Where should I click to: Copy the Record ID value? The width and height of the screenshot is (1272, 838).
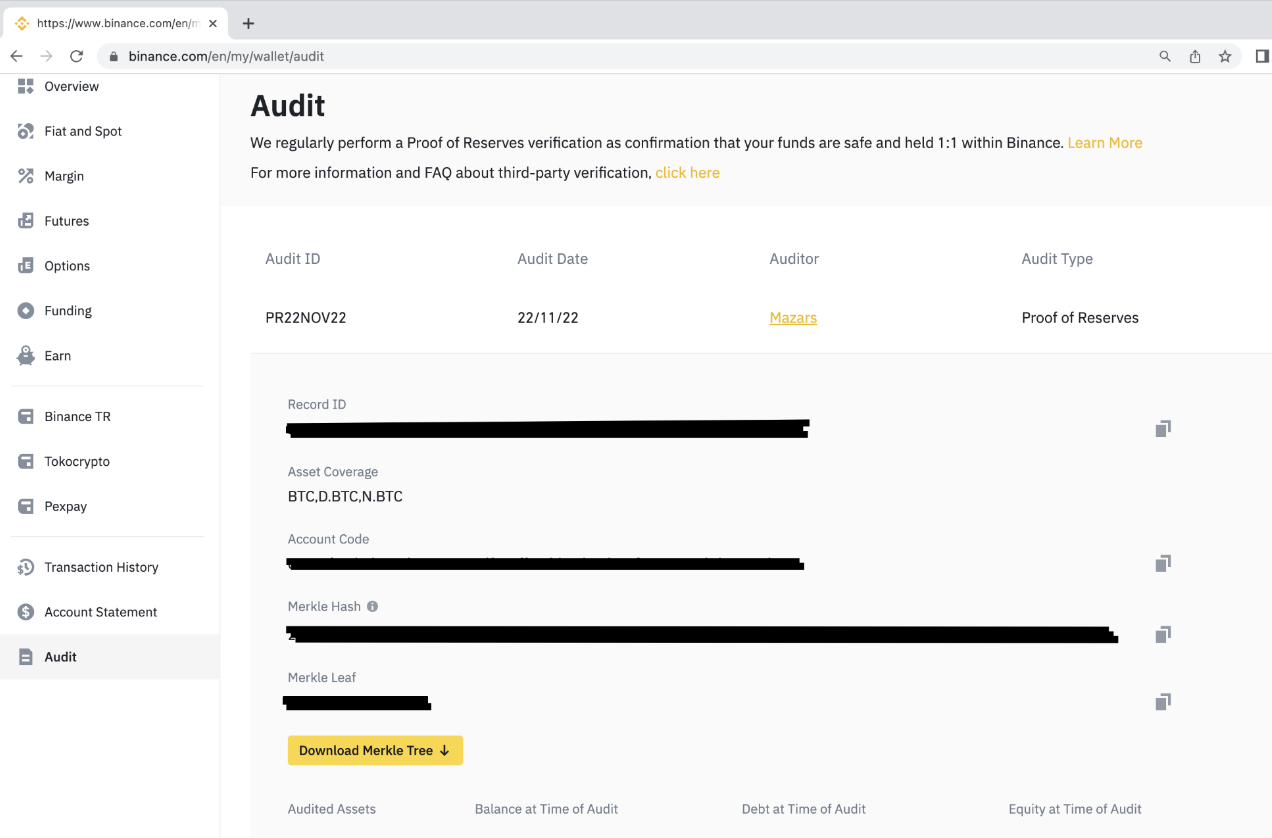(1162, 429)
